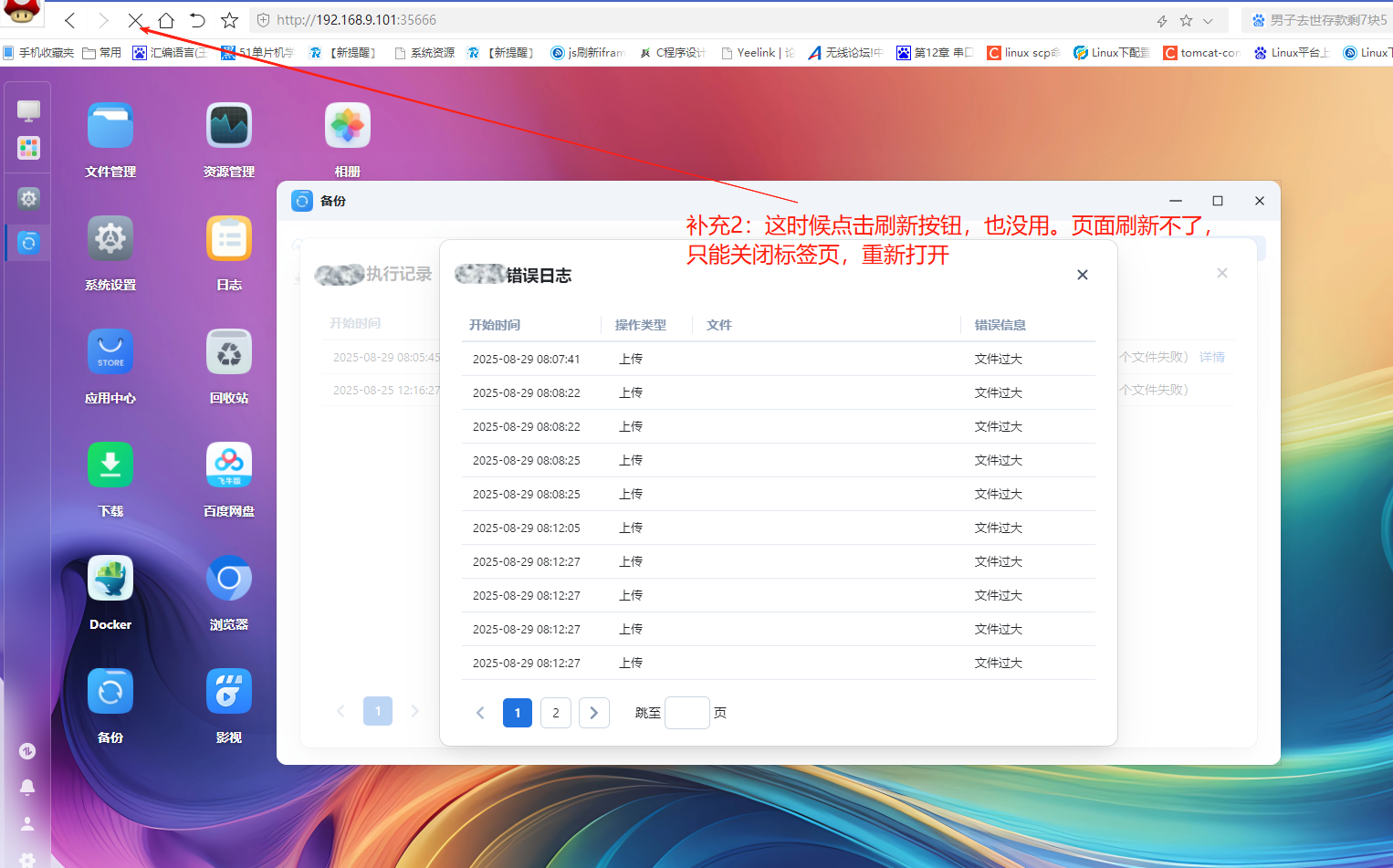
Task: Open the 资源管理 desktop app
Action: 229,126
